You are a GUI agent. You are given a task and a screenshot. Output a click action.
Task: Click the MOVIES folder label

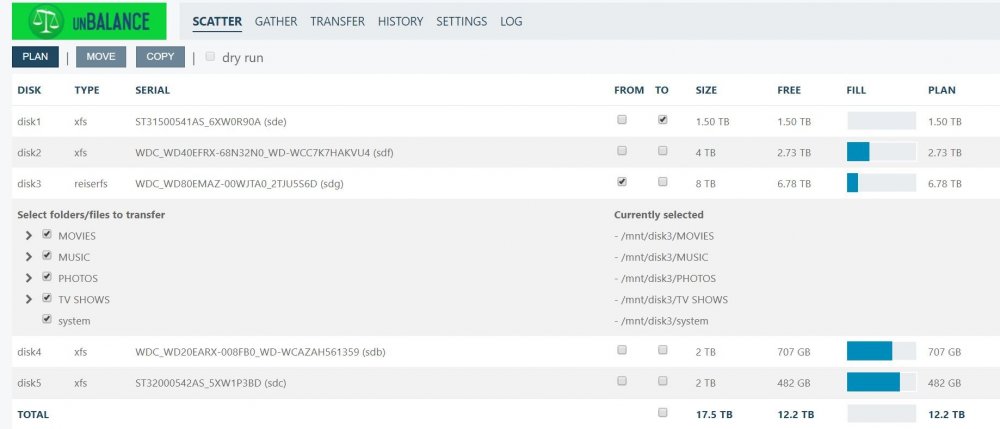77,236
